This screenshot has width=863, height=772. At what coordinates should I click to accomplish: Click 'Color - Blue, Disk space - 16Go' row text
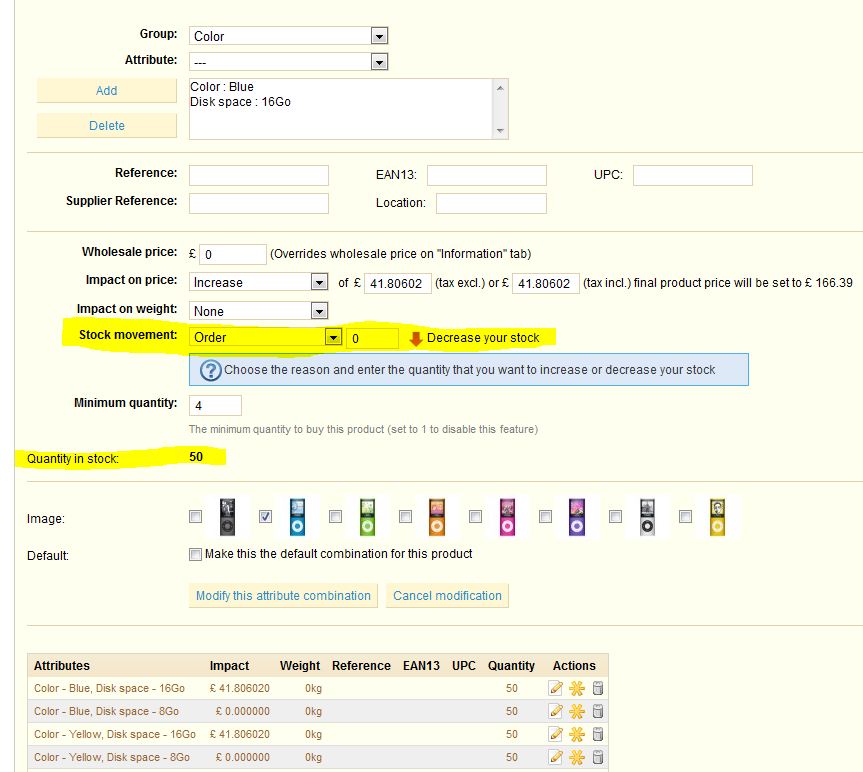click(110, 688)
